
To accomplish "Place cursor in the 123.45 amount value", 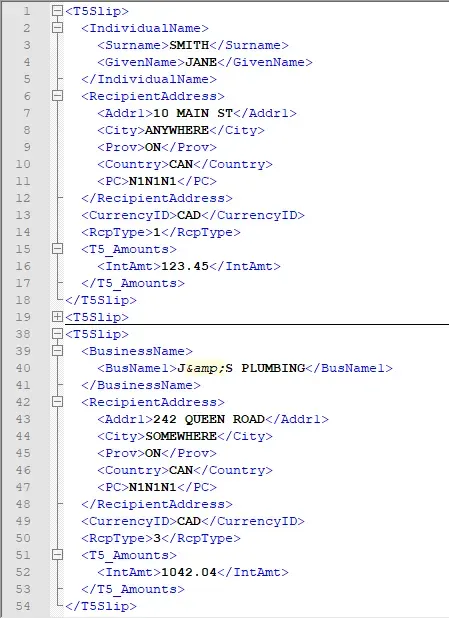I will coord(185,266).
